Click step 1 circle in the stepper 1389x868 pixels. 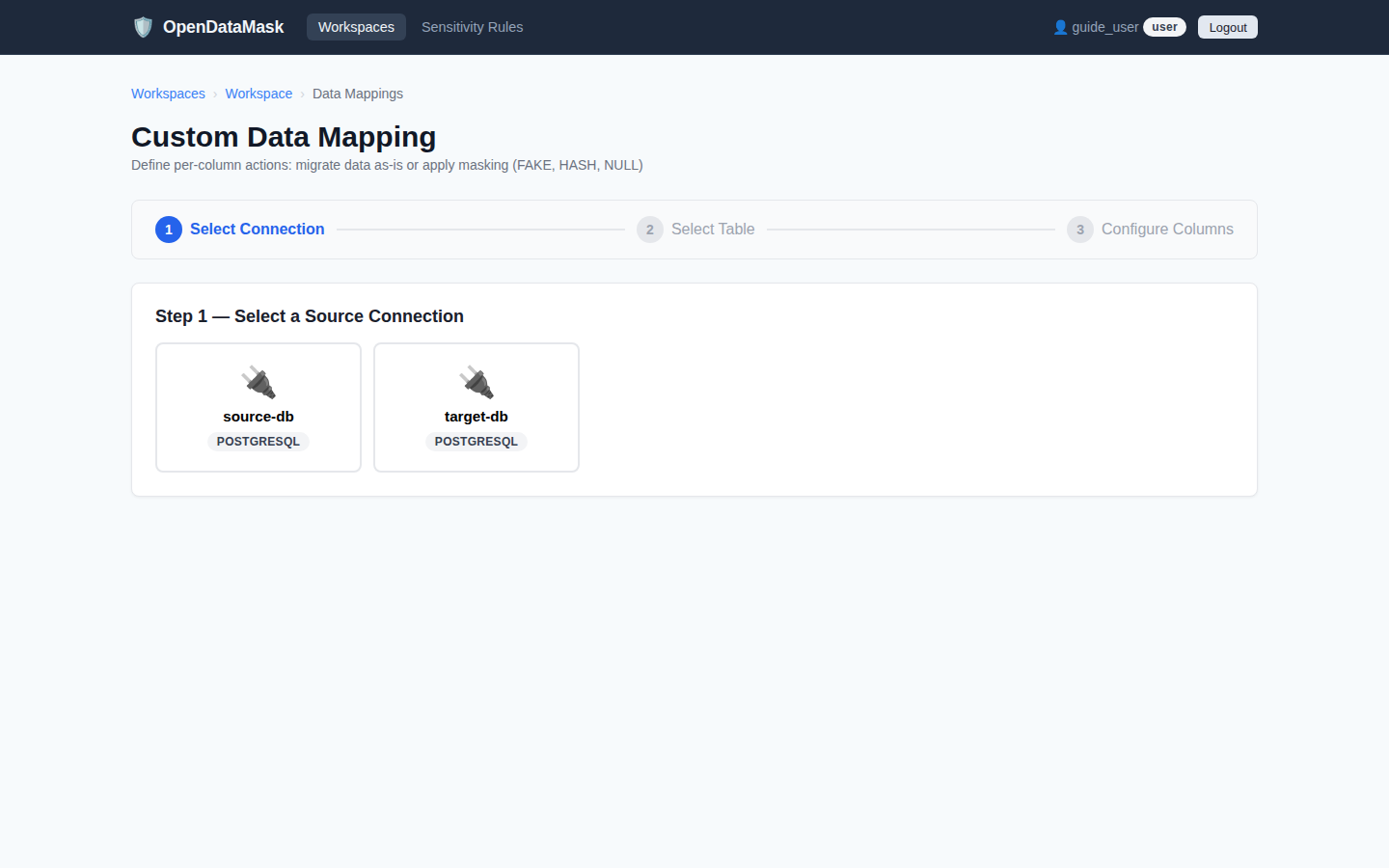(x=169, y=230)
